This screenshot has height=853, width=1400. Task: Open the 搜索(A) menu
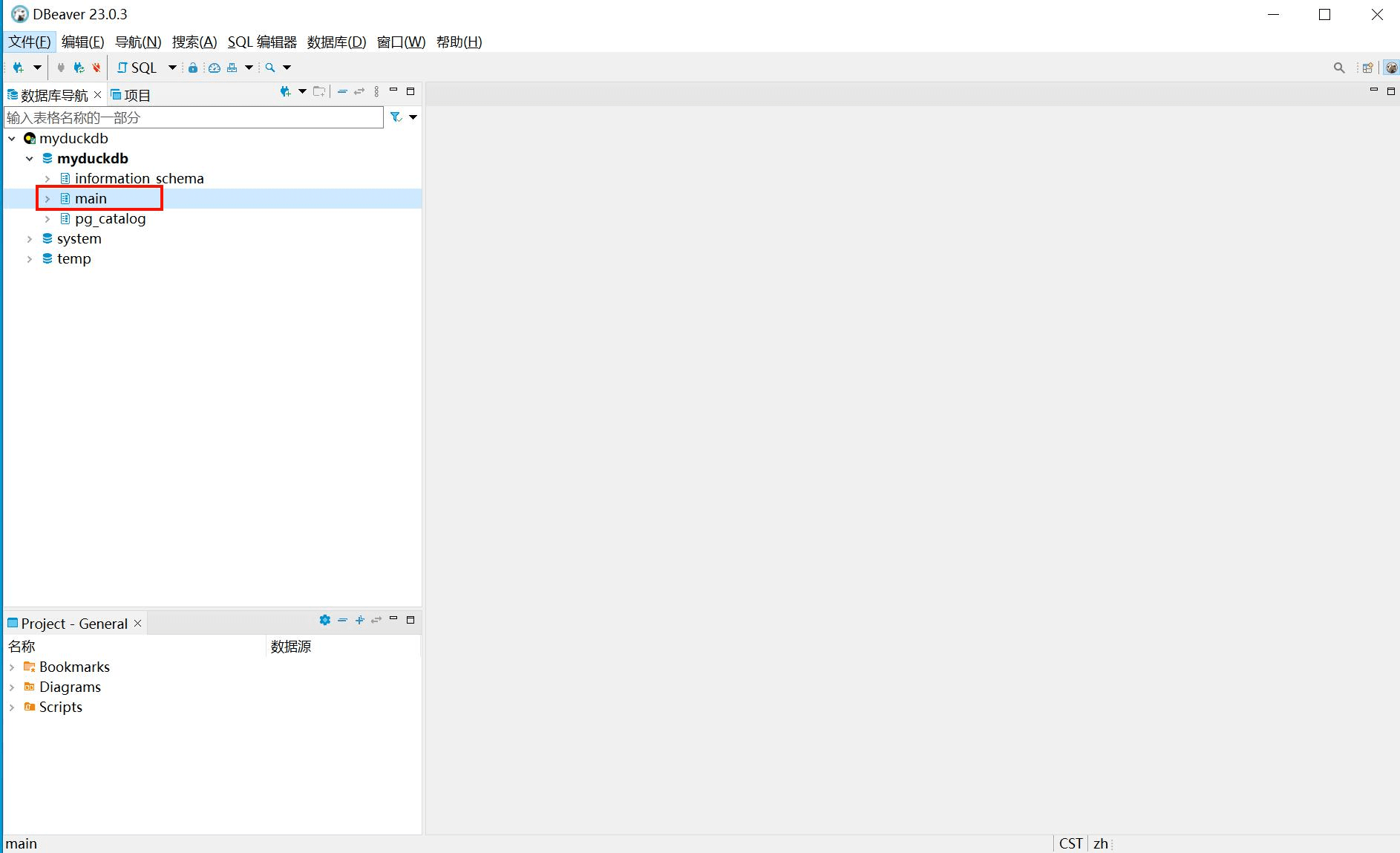pos(194,42)
